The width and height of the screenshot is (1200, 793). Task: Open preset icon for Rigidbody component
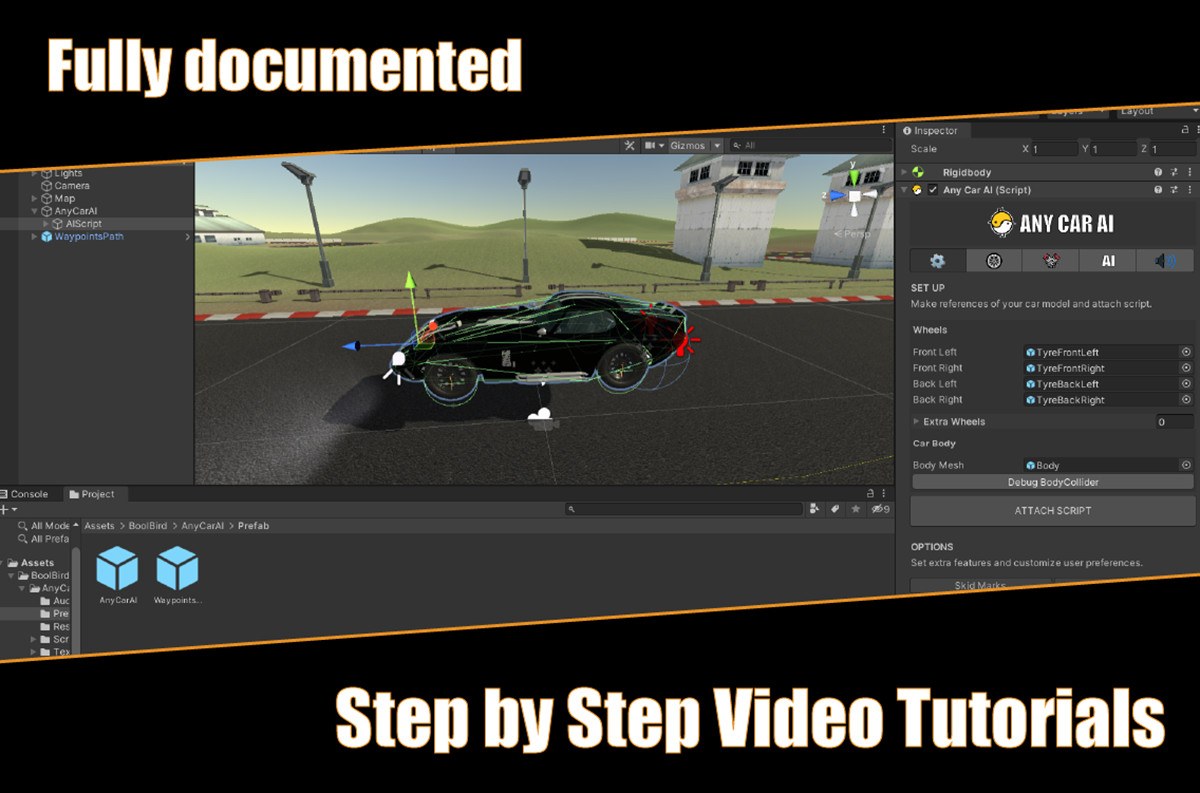pyautogui.click(x=1174, y=172)
